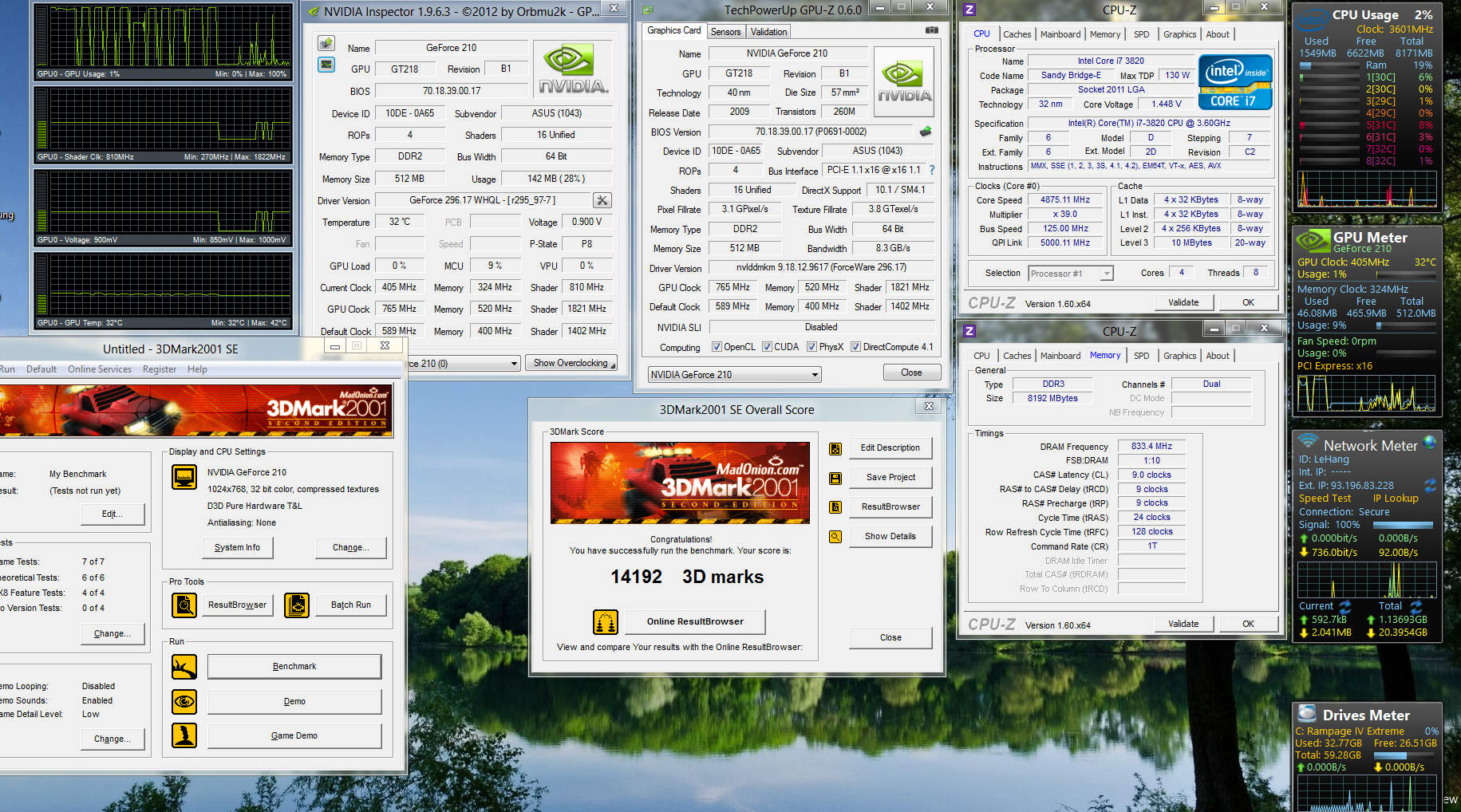Reset Current traffic counter refresh icon

[1345, 606]
